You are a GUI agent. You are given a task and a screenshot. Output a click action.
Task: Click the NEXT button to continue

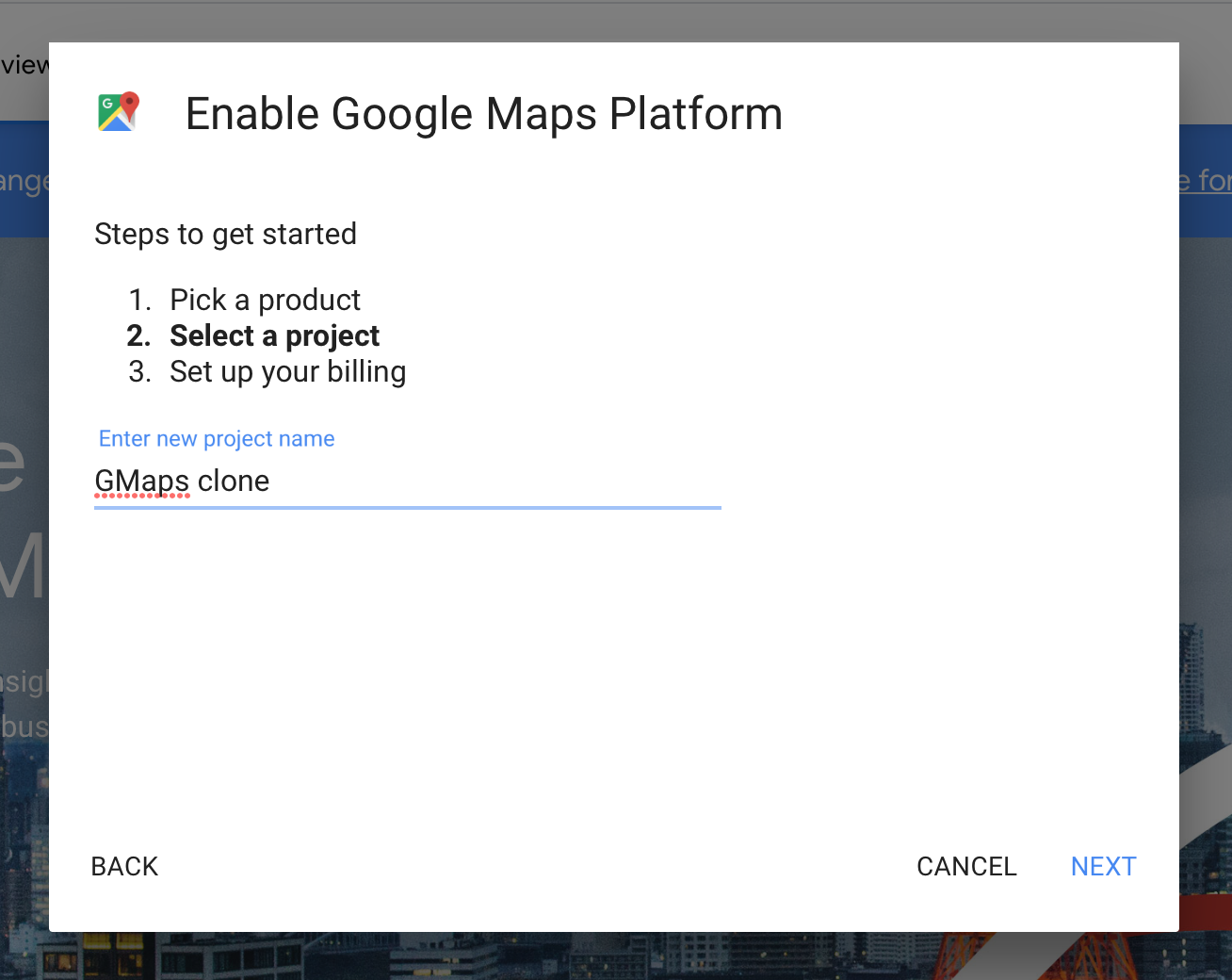point(1103,866)
